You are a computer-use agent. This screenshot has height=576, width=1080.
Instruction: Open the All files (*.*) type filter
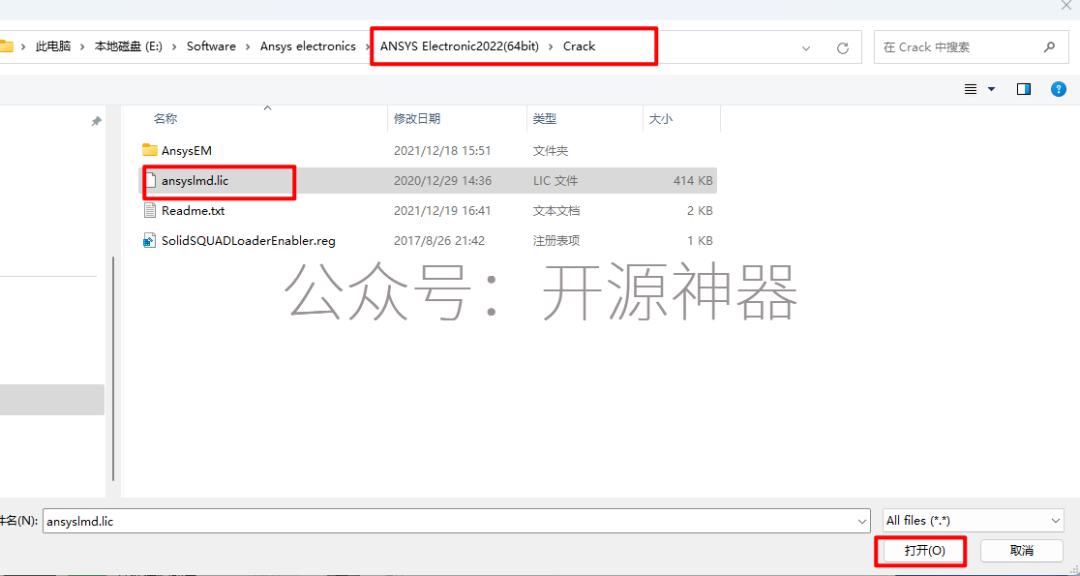click(973, 521)
